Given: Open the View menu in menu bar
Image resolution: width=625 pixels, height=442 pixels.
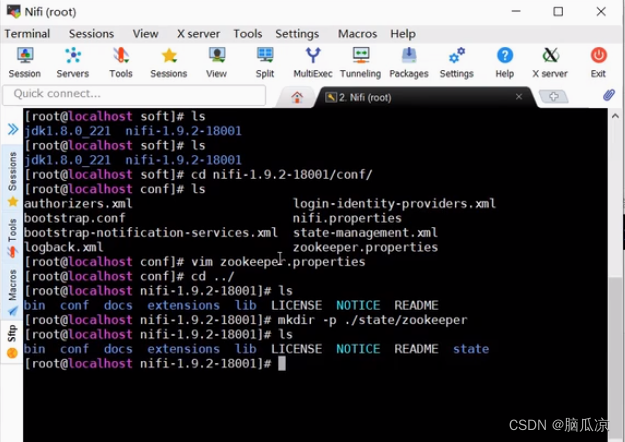Looking at the screenshot, I should (145, 33).
